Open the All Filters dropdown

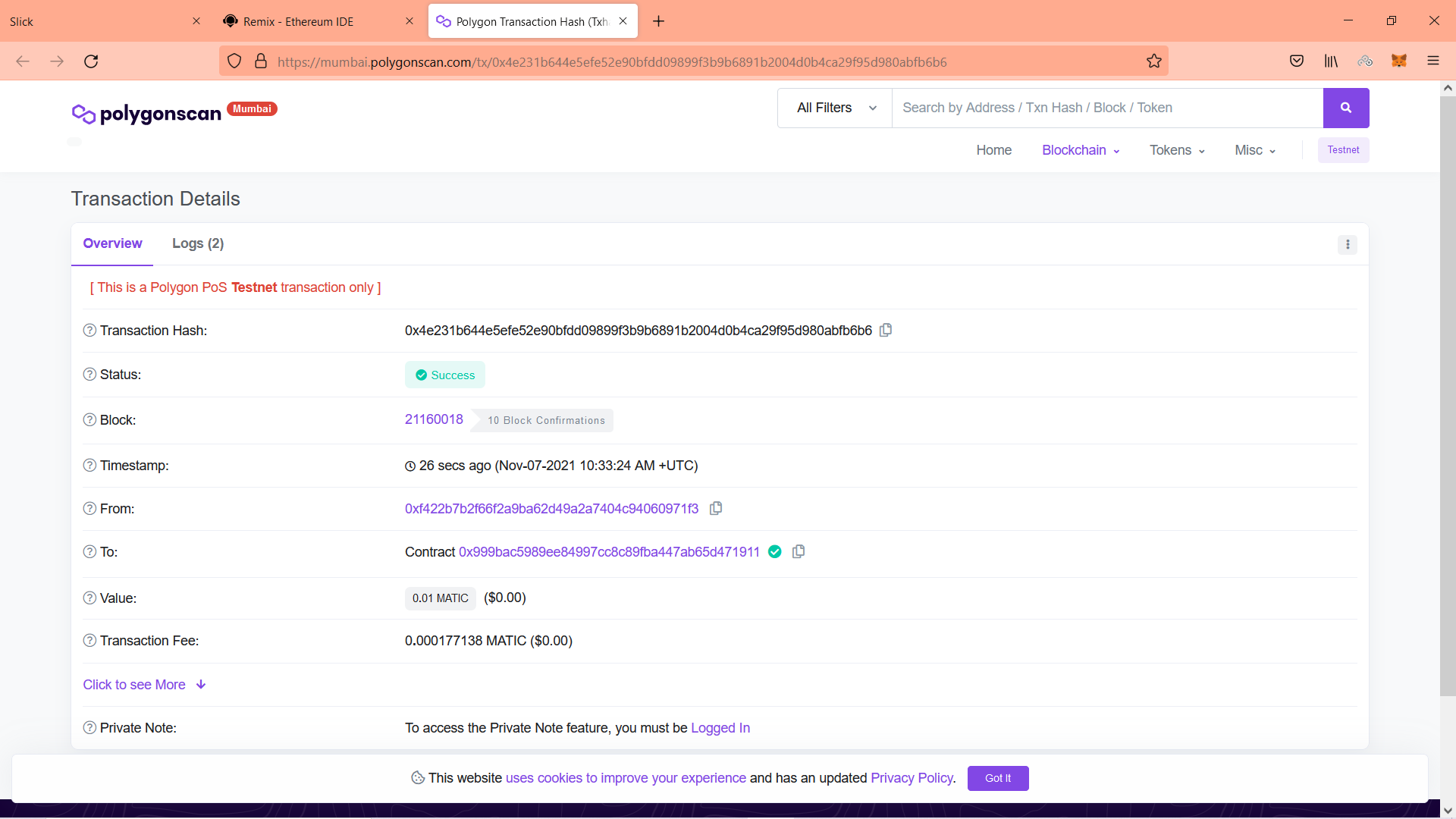835,108
